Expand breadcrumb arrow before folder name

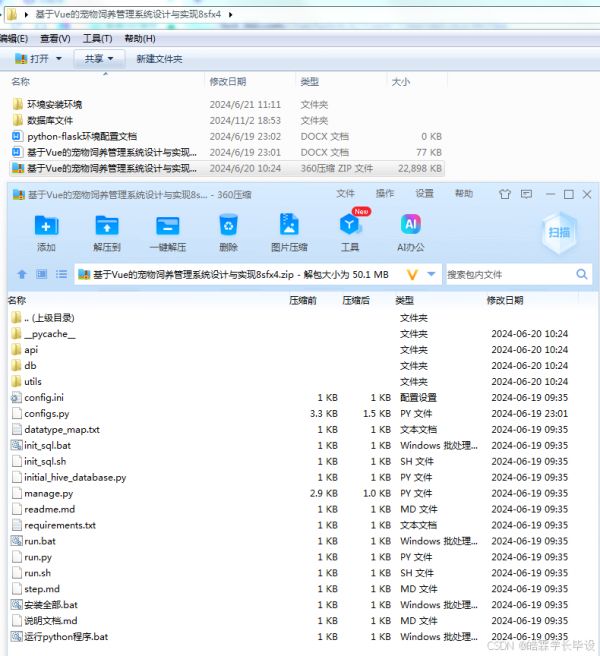point(26,15)
